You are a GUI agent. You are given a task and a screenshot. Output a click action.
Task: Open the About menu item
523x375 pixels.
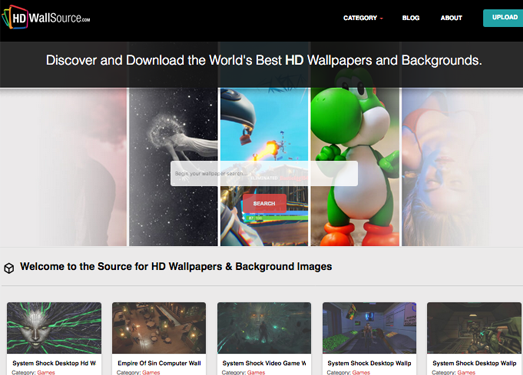pos(451,18)
